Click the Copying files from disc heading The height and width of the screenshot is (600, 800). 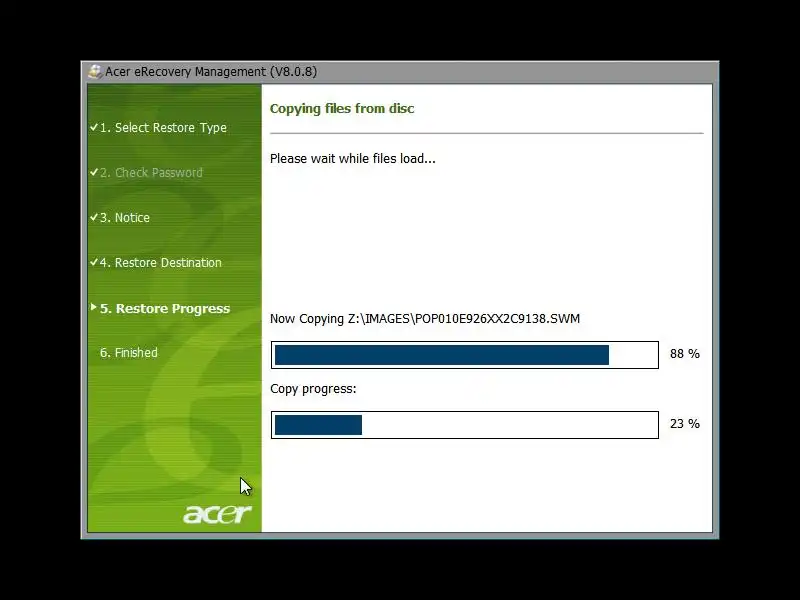342,108
